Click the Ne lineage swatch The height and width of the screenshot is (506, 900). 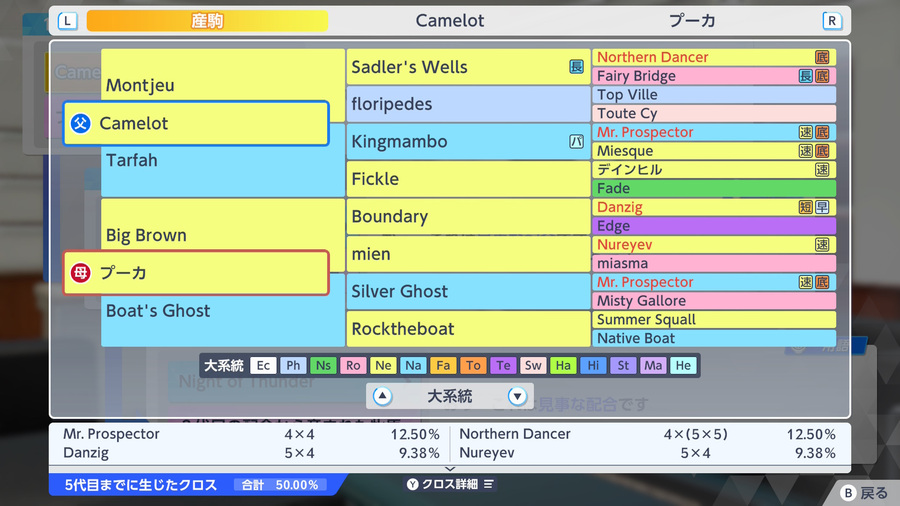(x=383, y=365)
